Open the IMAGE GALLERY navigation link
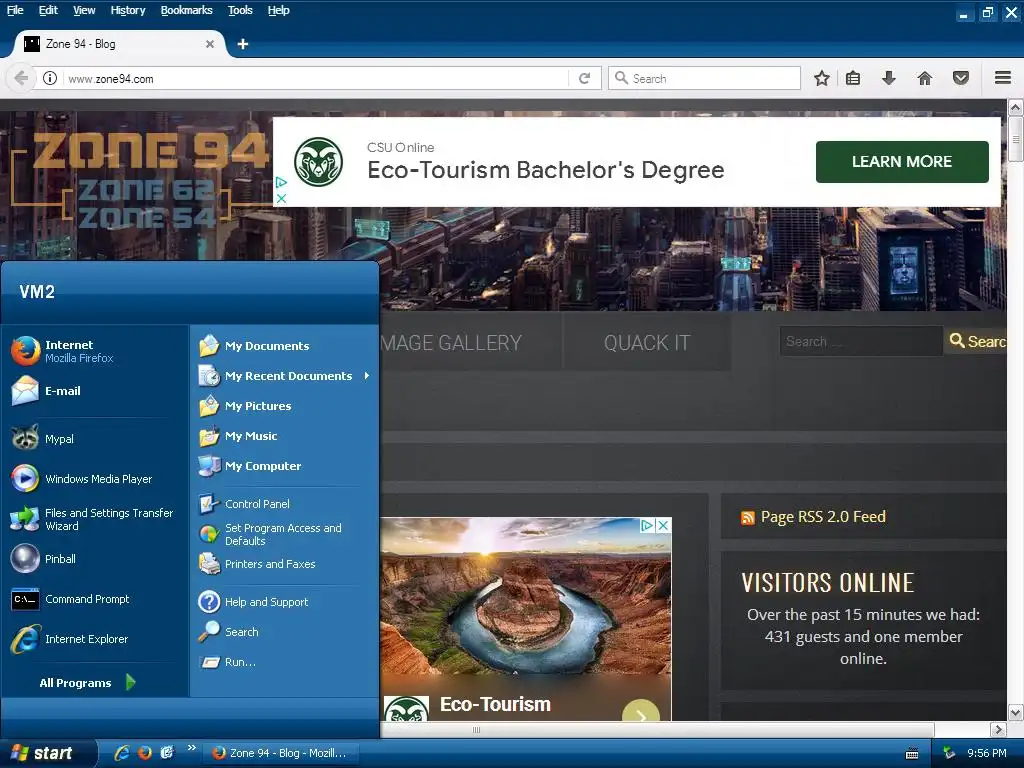The image size is (1024, 768). click(451, 342)
